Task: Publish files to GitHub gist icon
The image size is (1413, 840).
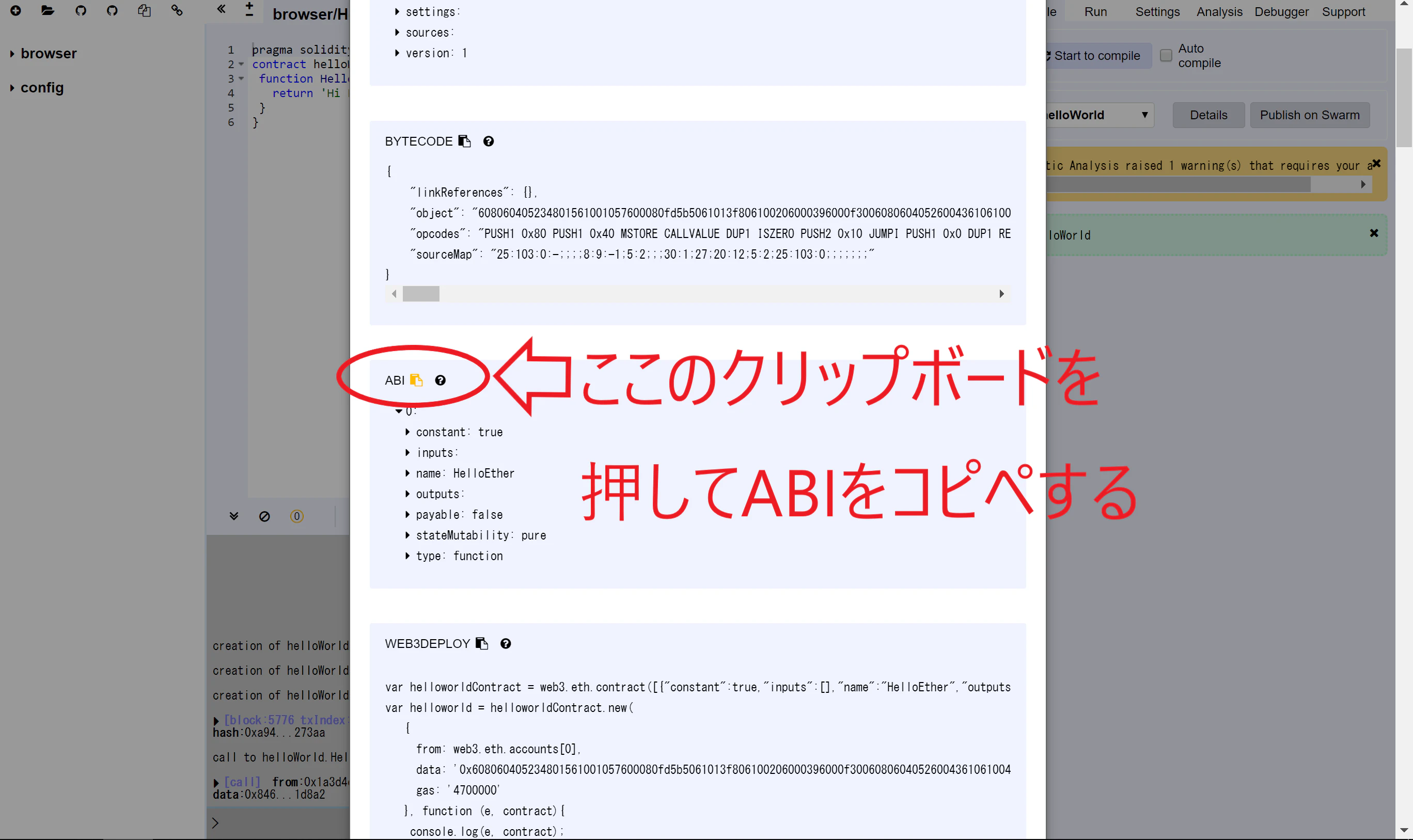Action: click(x=81, y=10)
